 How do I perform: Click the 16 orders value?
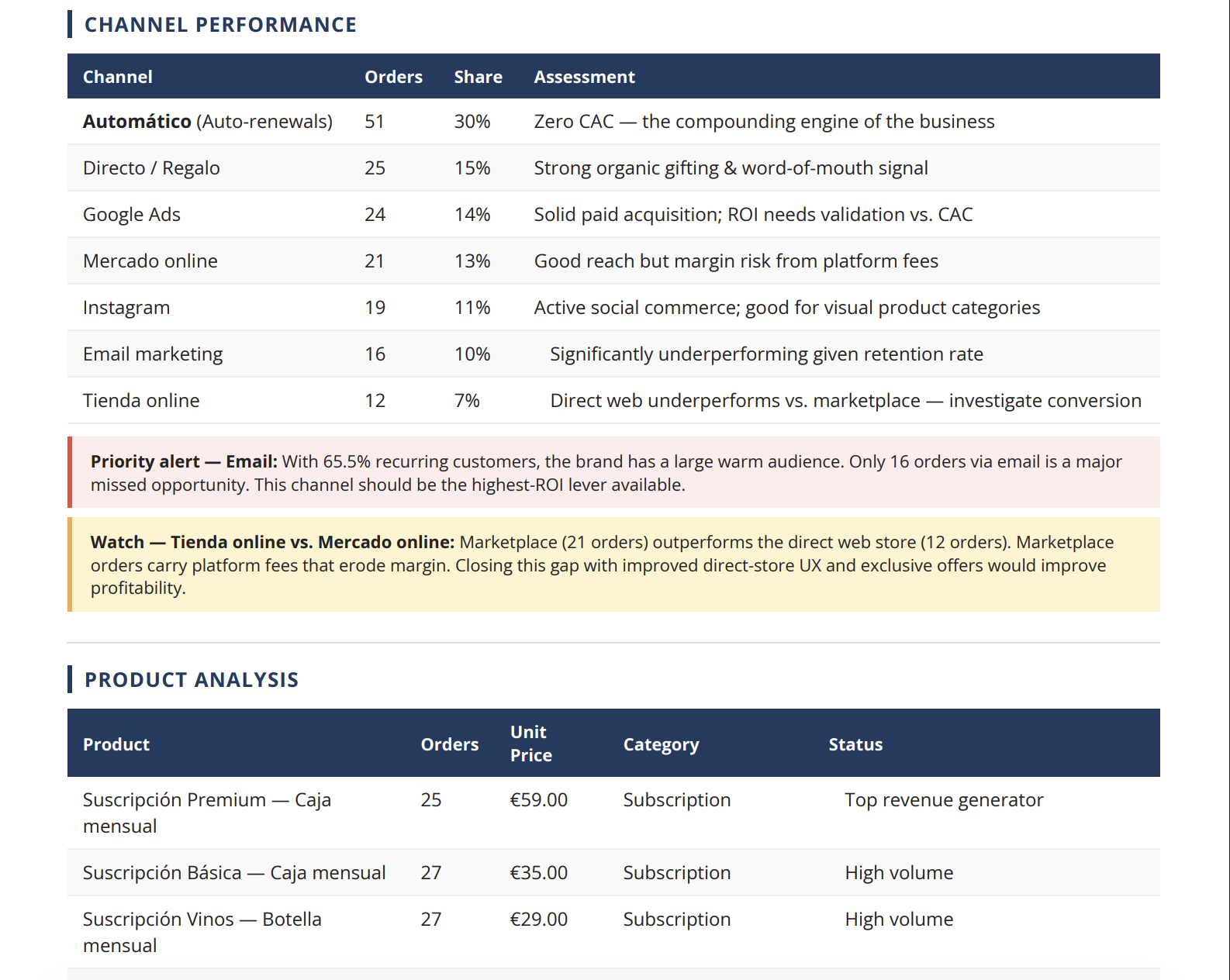[375, 354]
